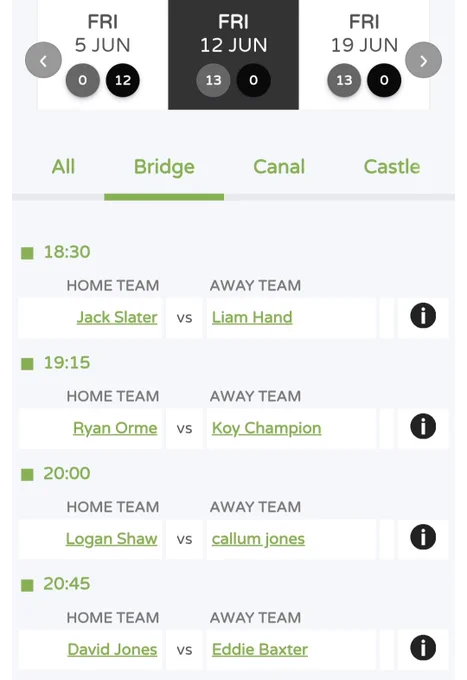
Task: Open callum jones player link
Action: point(258,539)
